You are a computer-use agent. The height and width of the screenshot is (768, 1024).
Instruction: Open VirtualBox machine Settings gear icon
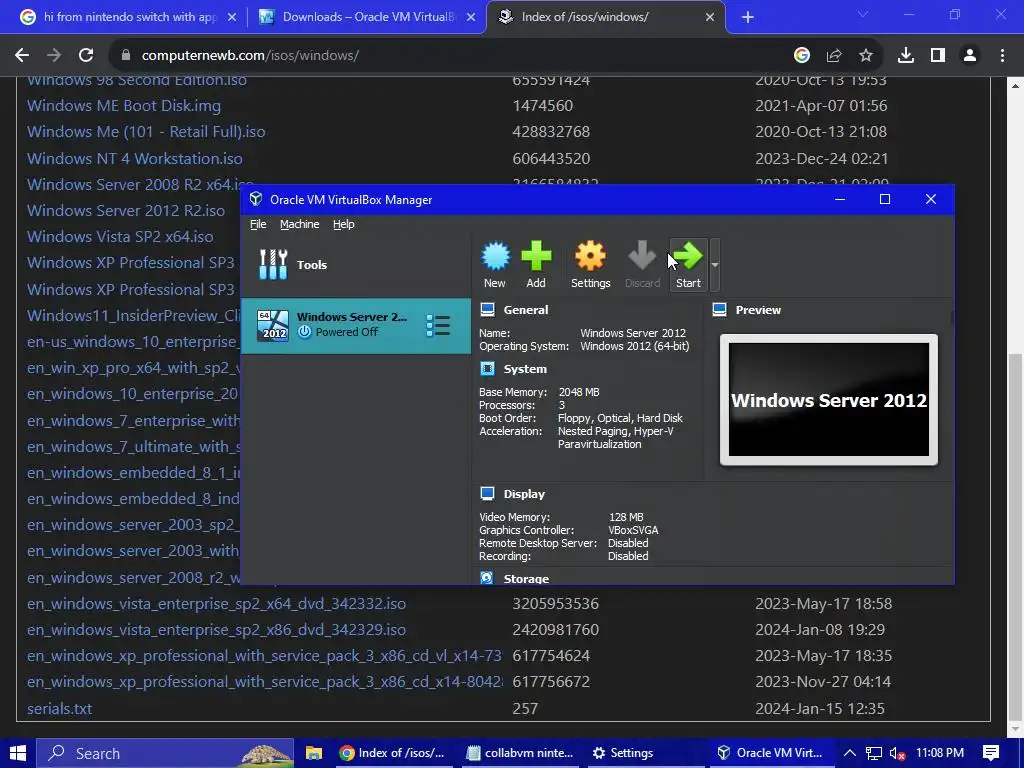[590, 264]
